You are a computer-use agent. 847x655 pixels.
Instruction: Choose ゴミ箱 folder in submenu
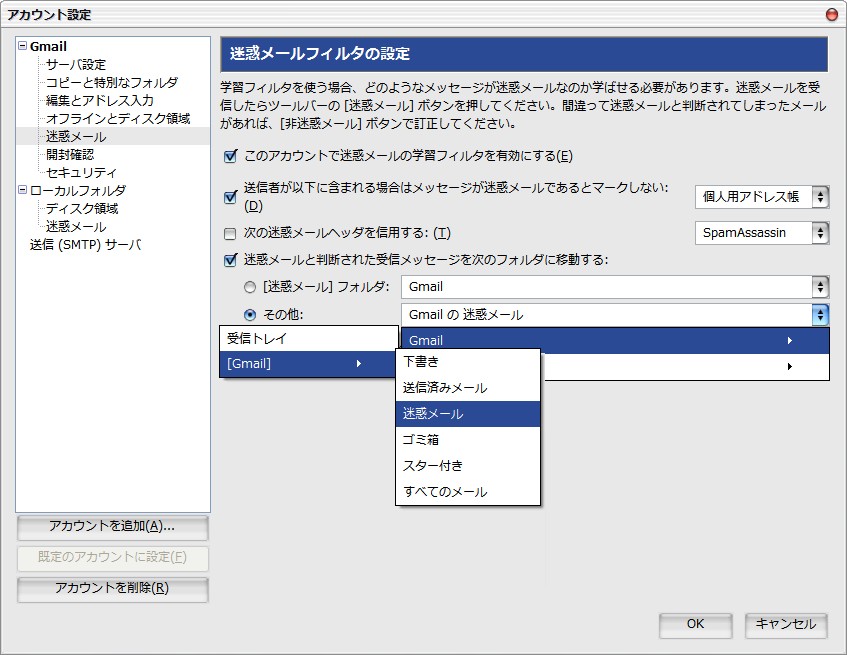[x=468, y=440]
